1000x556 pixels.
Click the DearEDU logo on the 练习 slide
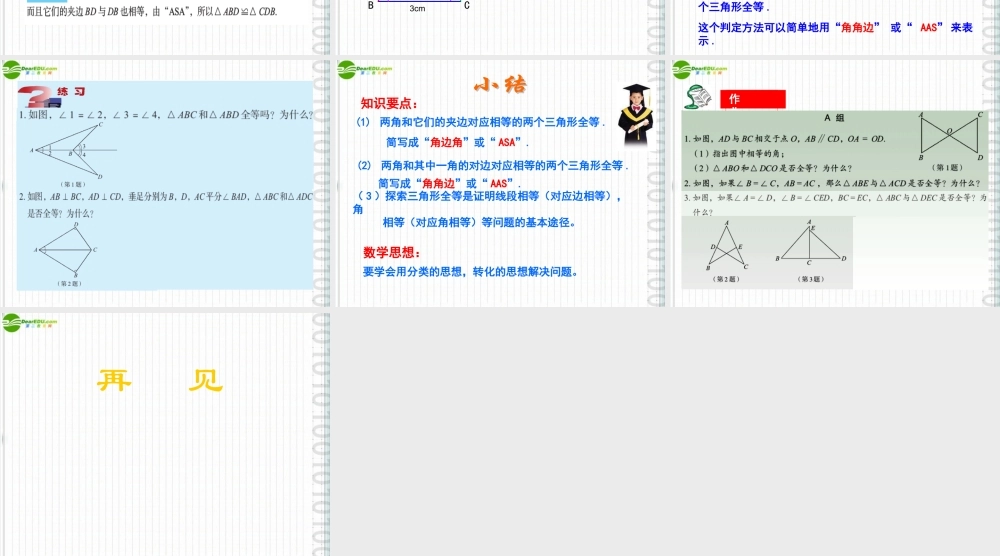(29, 70)
